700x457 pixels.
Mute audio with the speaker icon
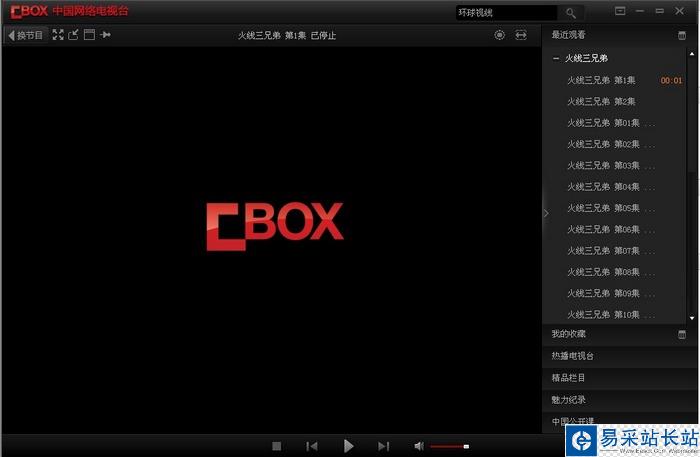[419, 446]
